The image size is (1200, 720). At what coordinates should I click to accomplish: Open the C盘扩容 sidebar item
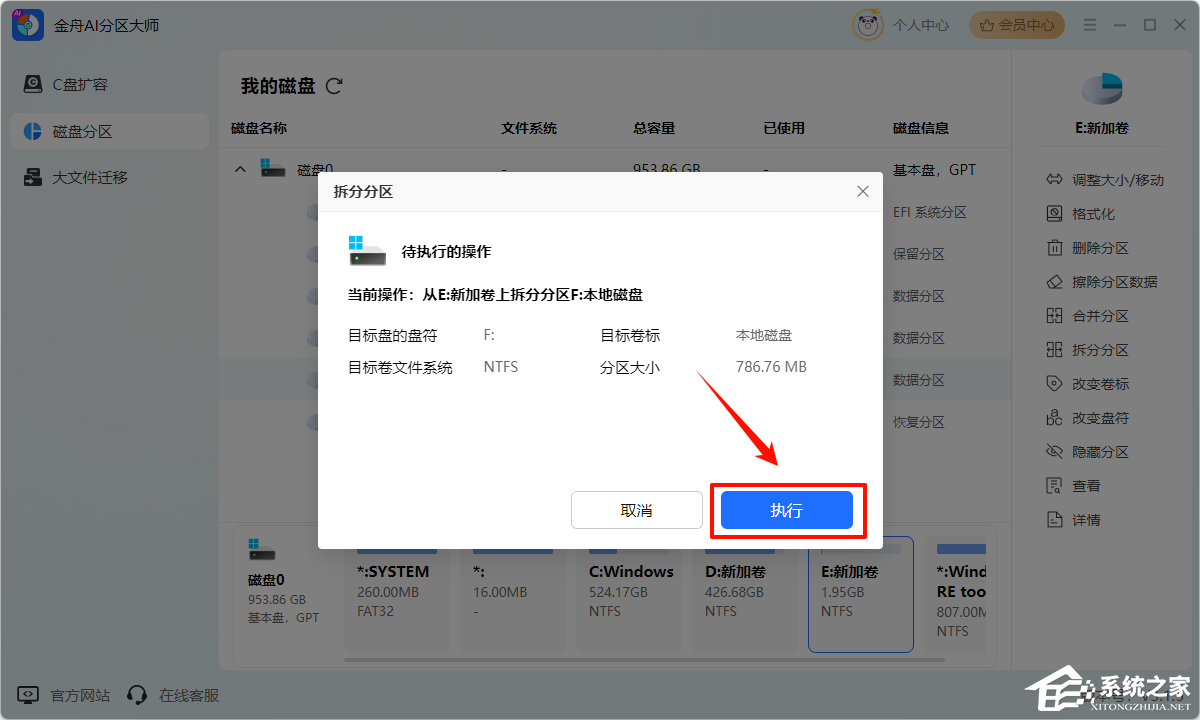coord(109,84)
